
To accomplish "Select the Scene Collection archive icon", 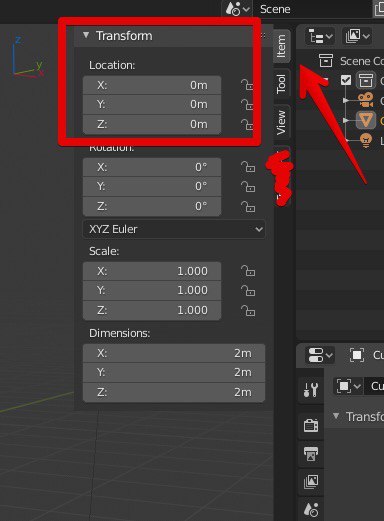I will tap(326, 61).
